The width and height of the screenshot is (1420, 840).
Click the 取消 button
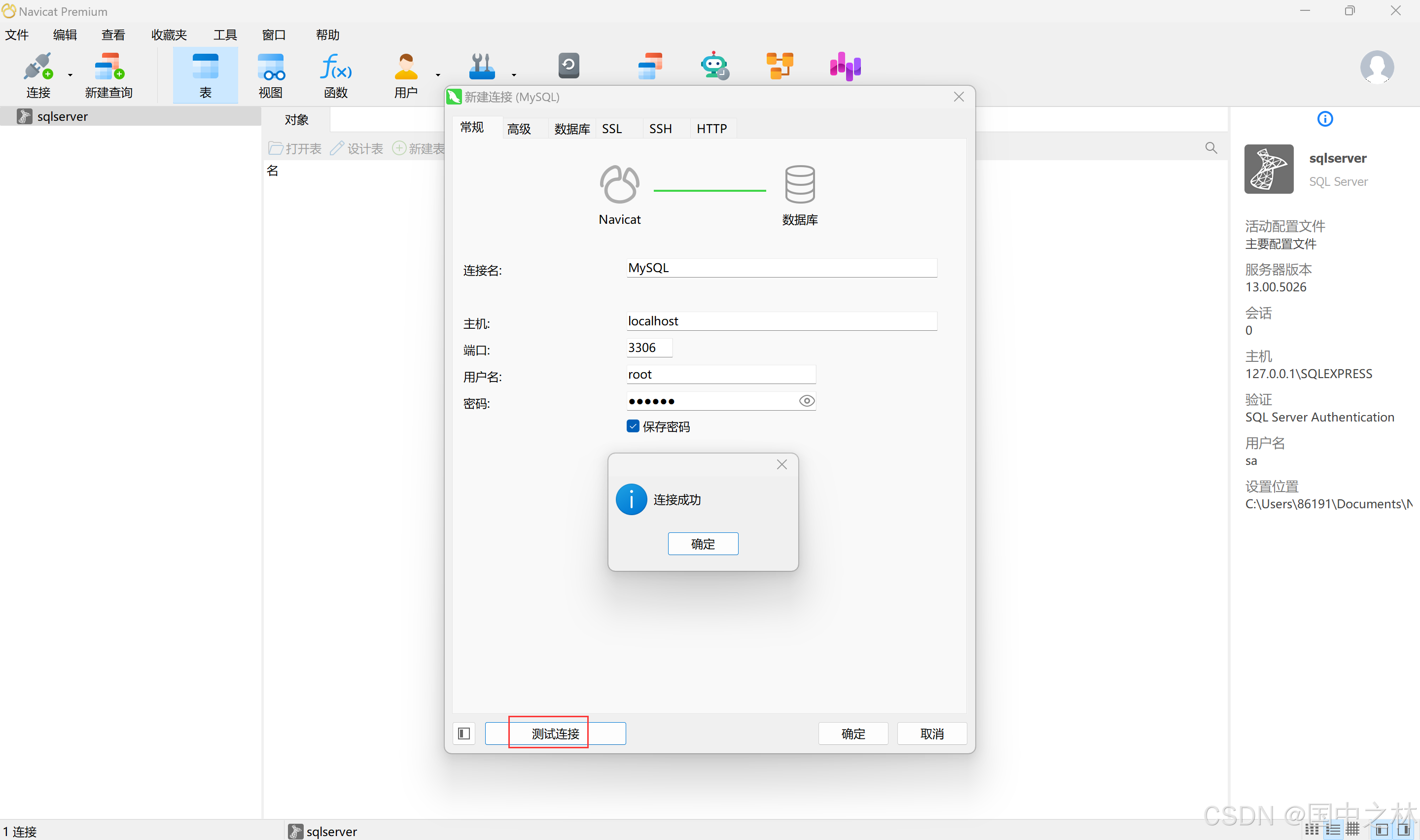pos(931,734)
